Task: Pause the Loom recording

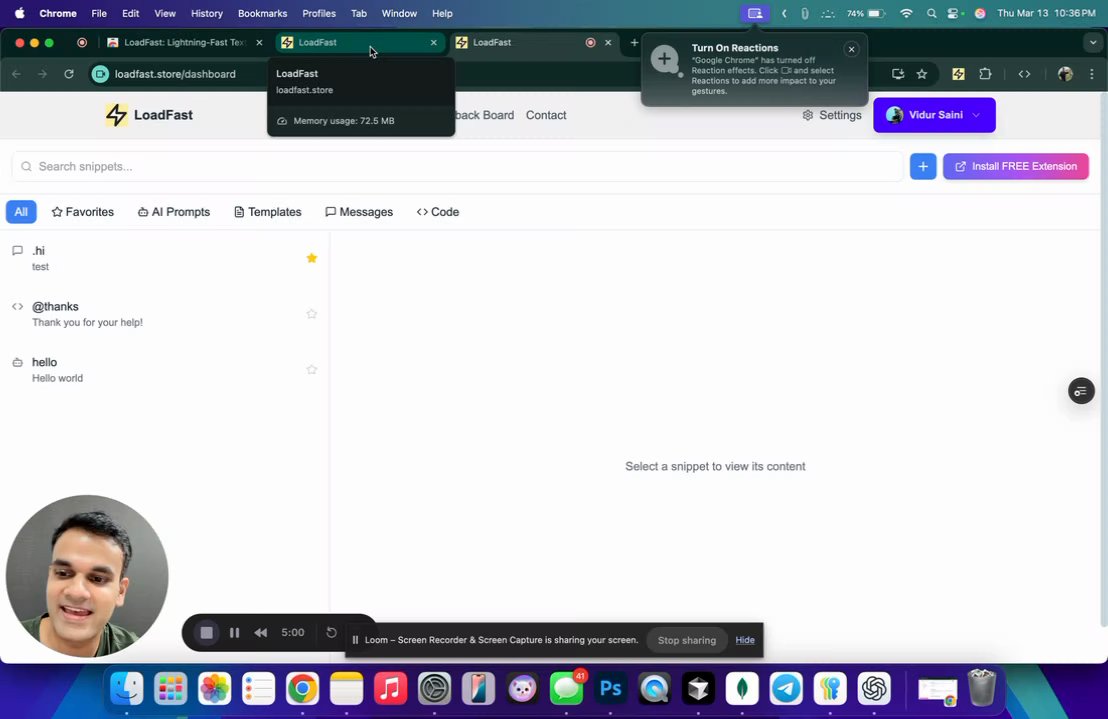Action: pyautogui.click(x=235, y=633)
